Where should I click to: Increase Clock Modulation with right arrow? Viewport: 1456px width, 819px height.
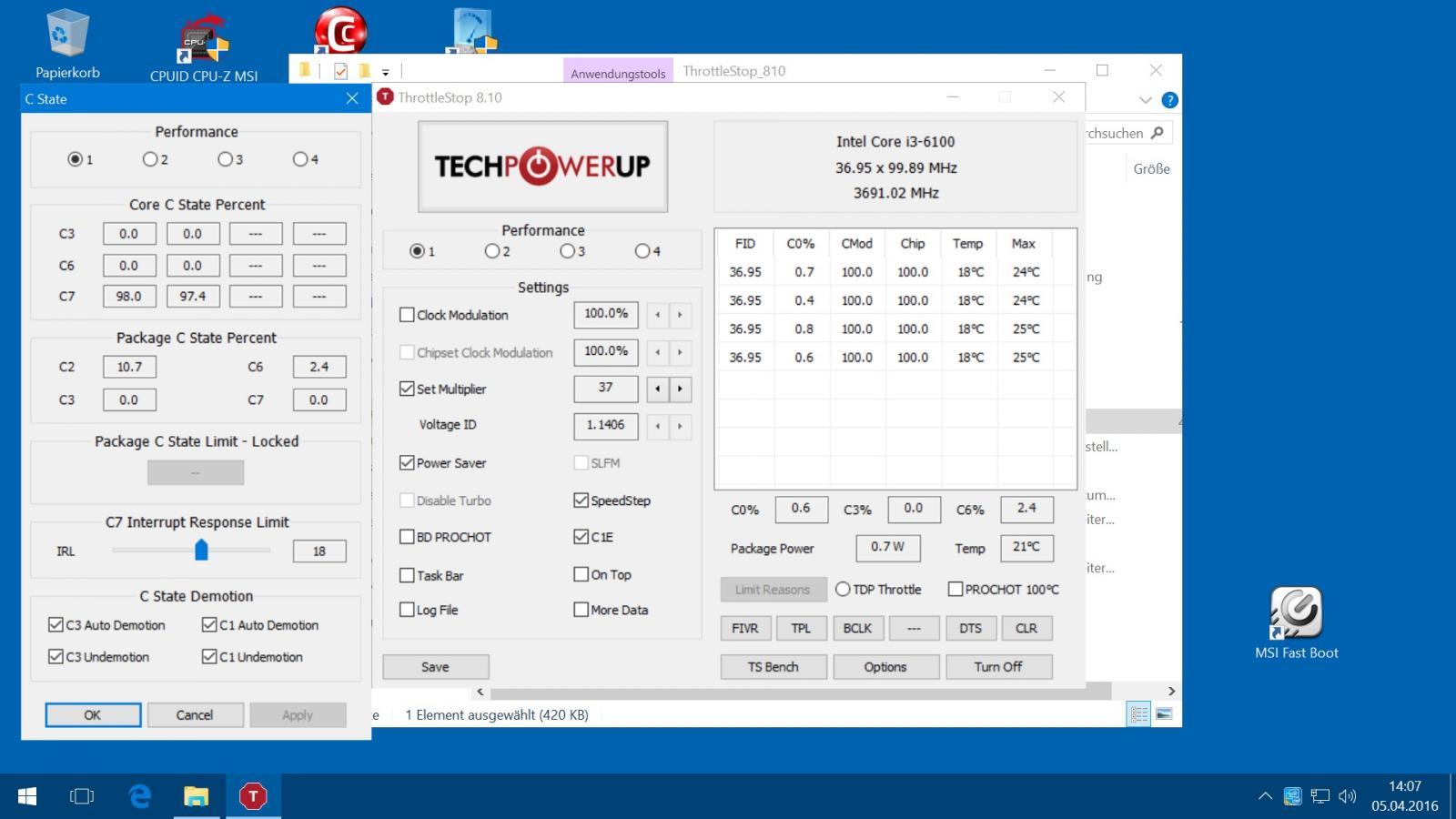680,315
